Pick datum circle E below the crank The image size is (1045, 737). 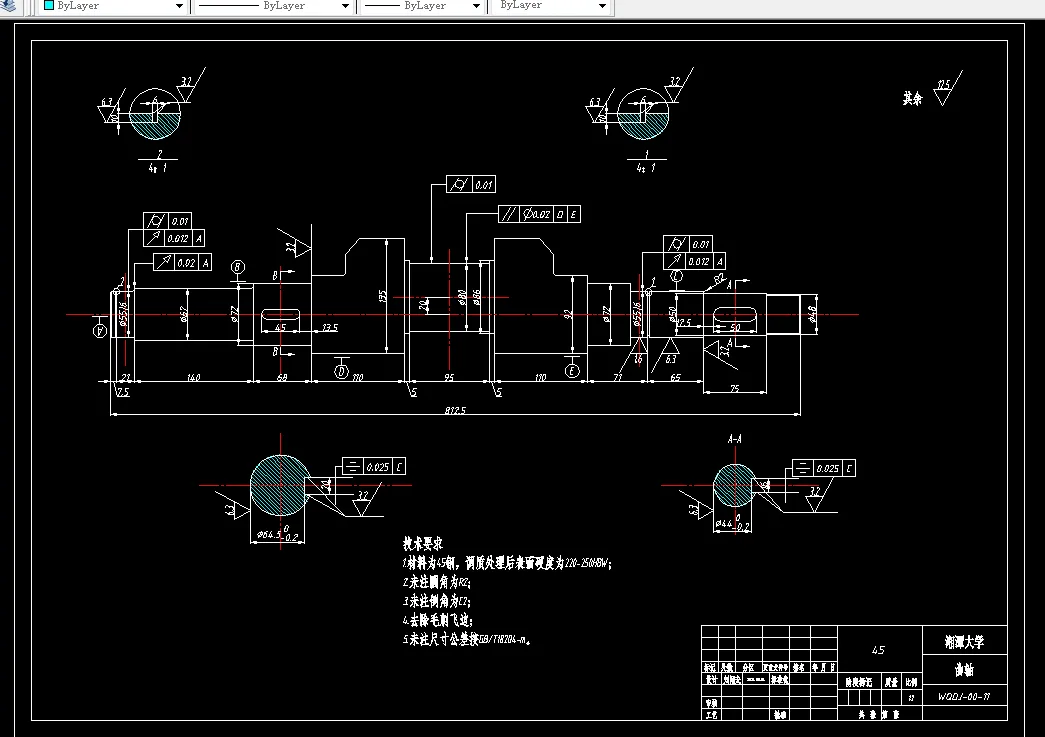click(x=572, y=371)
